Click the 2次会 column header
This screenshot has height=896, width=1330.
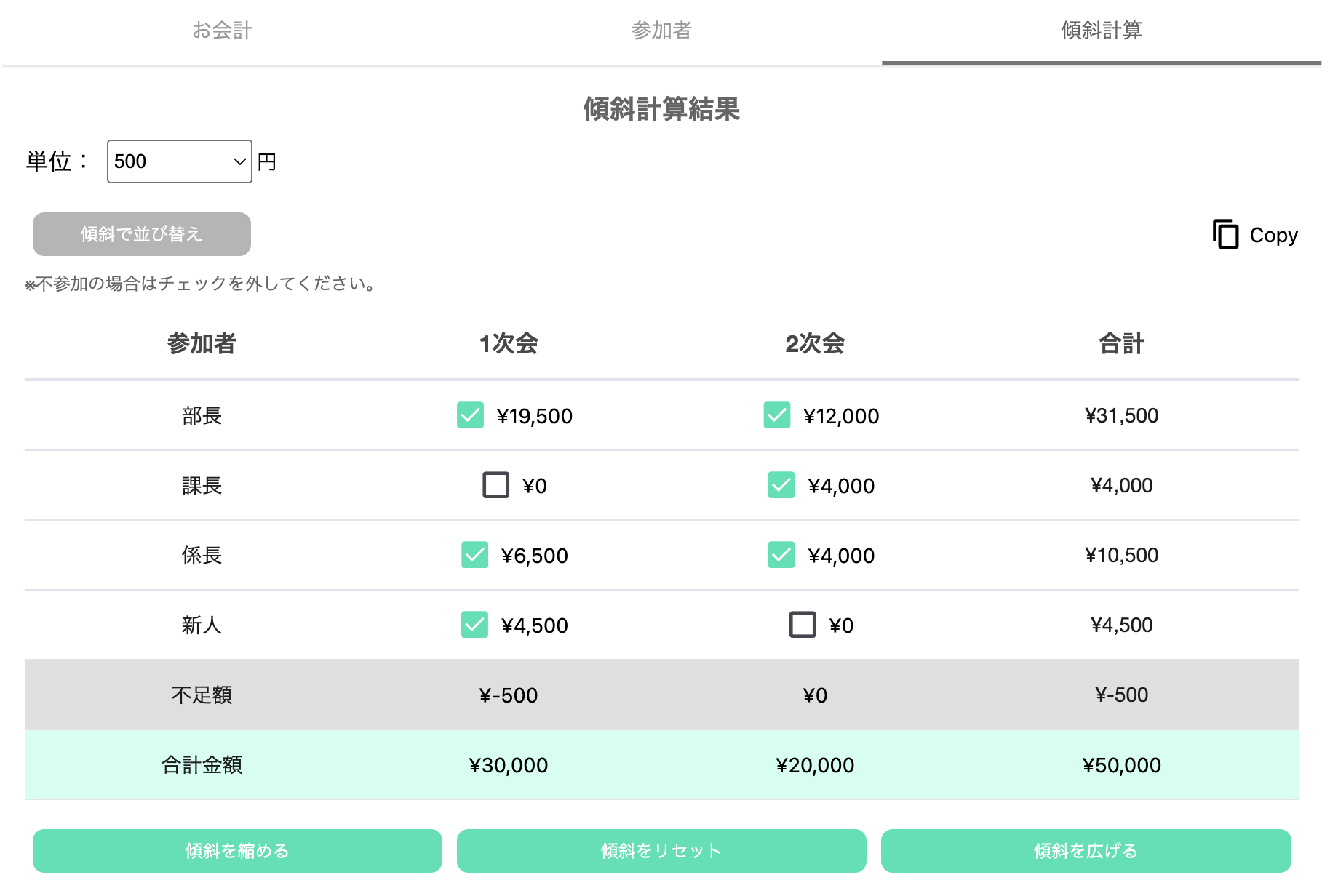815,343
